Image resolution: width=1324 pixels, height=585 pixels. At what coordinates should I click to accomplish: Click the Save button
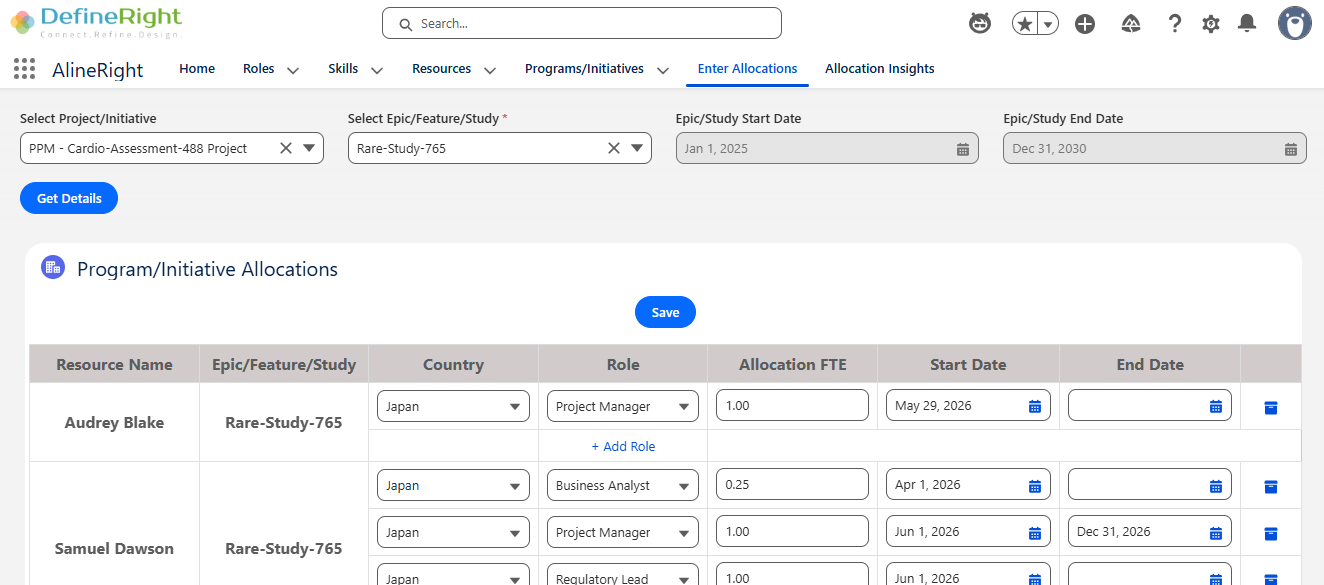(x=665, y=312)
